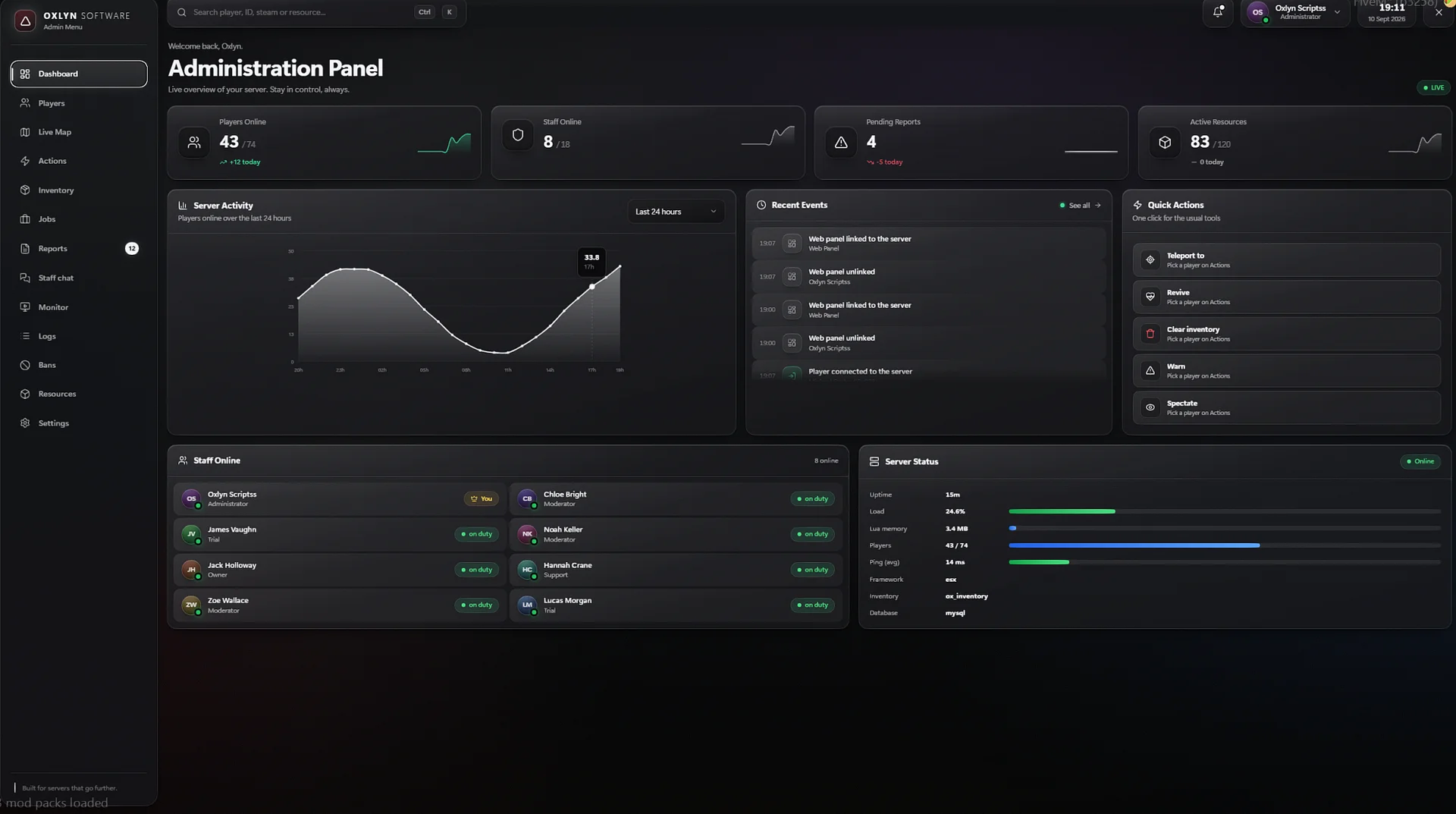Click the Load progress bar
This screenshot has width=1456, height=814.
[1225, 511]
